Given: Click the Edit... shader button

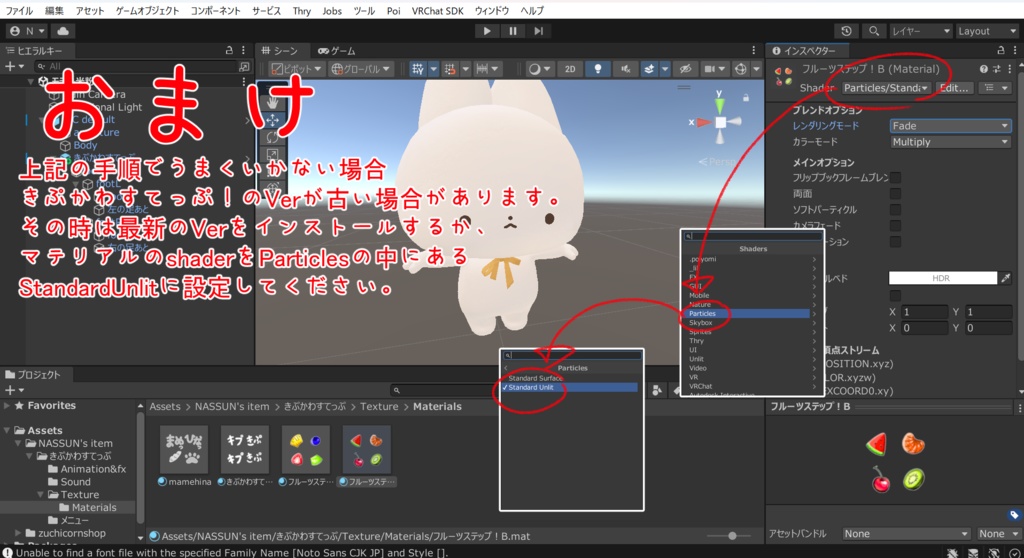Looking at the screenshot, I should [x=954, y=88].
